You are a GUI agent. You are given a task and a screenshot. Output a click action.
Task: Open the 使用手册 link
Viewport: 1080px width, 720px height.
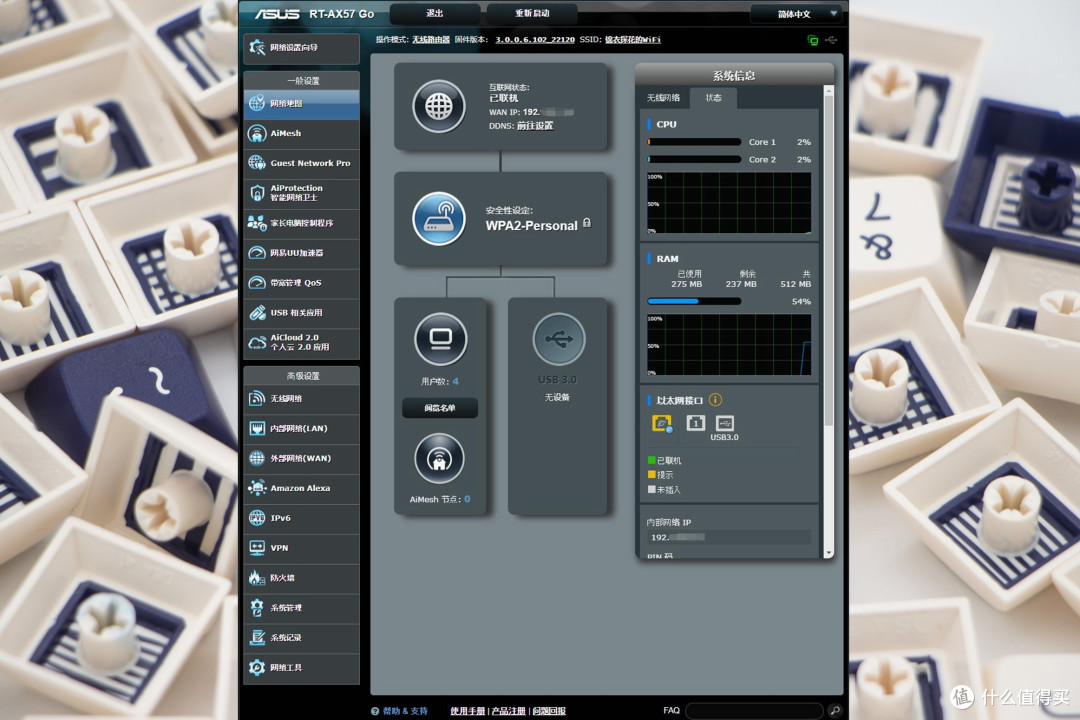468,711
